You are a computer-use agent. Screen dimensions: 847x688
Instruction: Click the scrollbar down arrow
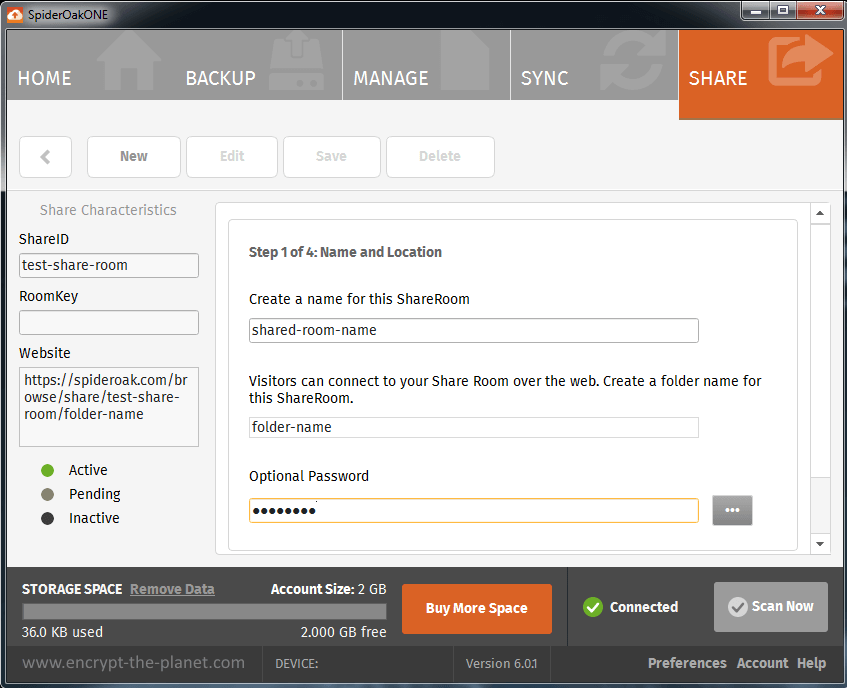point(820,544)
